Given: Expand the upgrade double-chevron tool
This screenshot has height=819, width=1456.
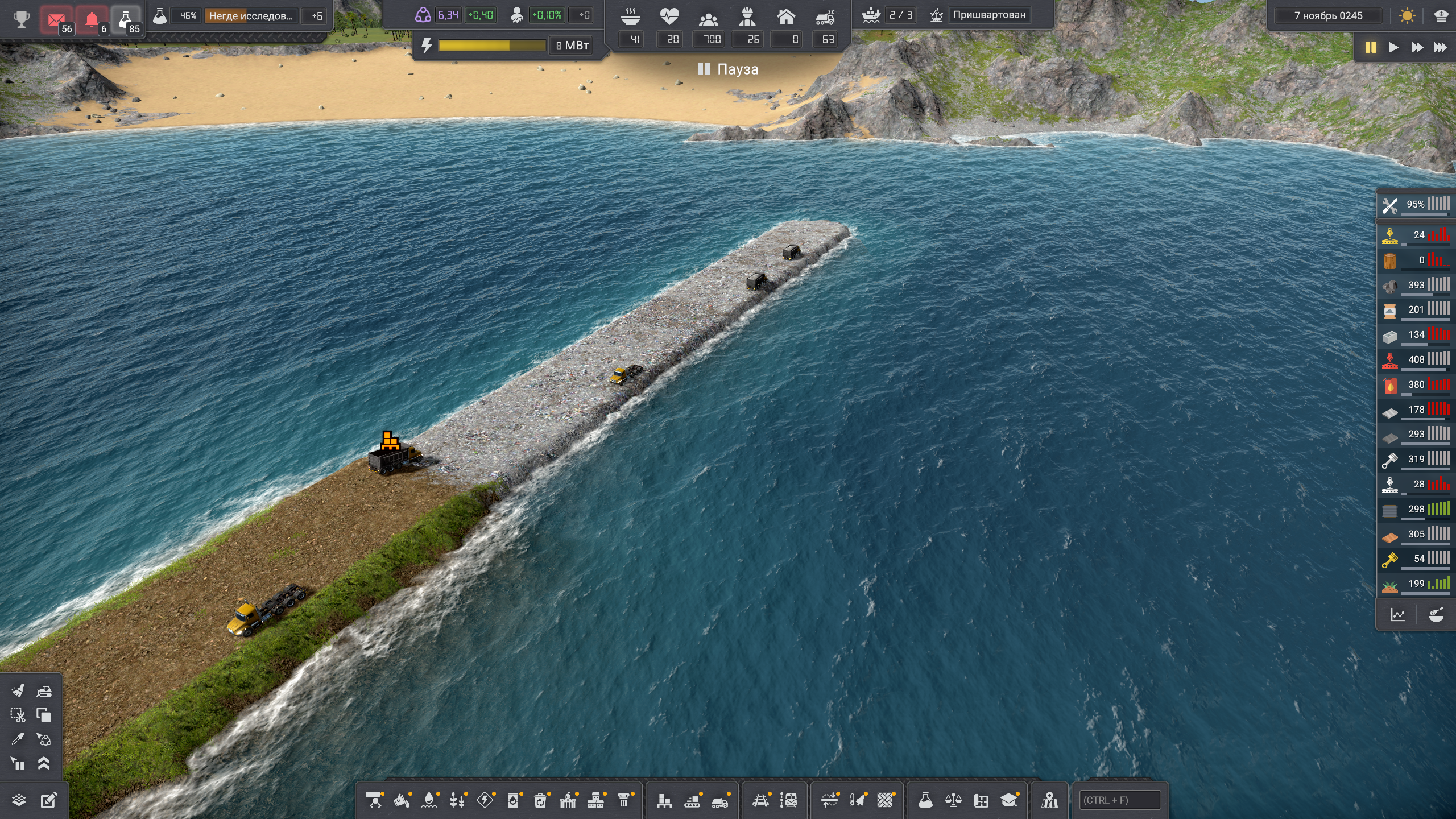Looking at the screenshot, I should click(x=44, y=763).
